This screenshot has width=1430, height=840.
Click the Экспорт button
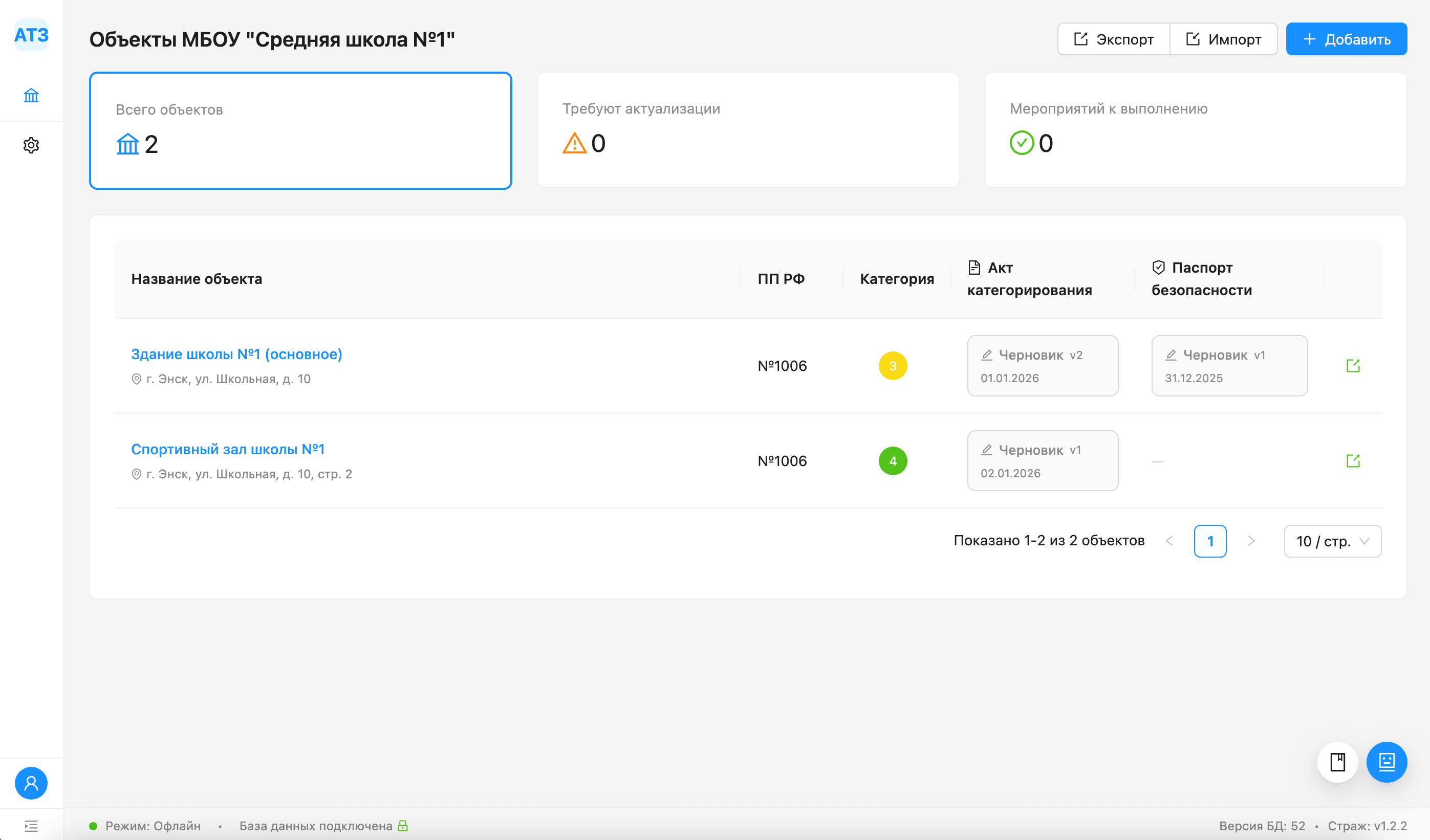click(x=1113, y=39)
